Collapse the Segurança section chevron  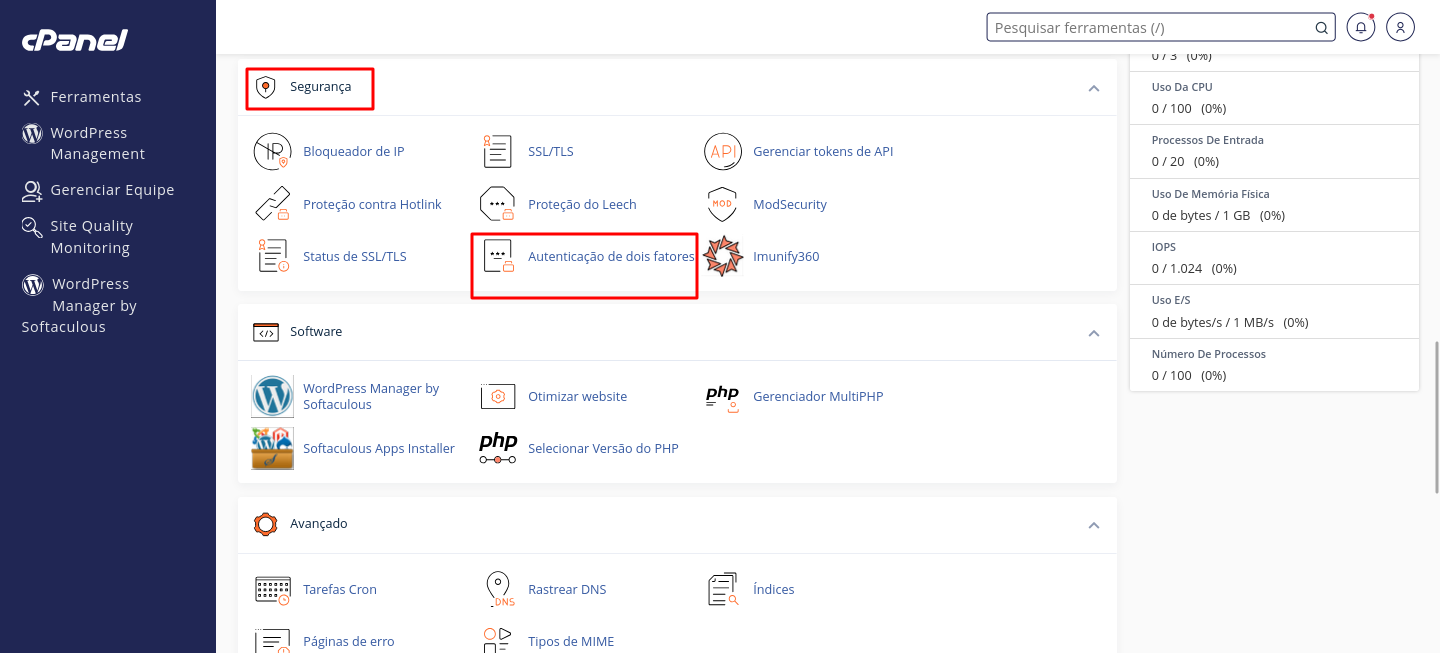tap(1093, 88)
